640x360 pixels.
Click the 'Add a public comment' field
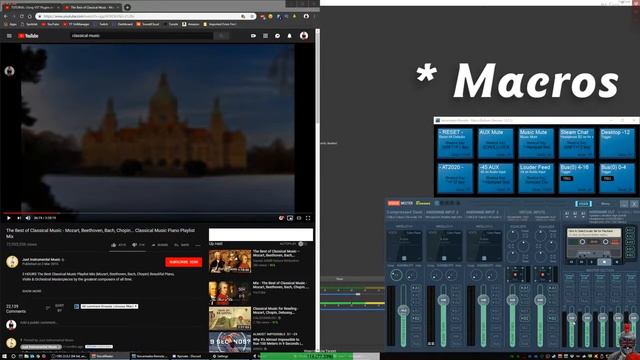point(110,323)
